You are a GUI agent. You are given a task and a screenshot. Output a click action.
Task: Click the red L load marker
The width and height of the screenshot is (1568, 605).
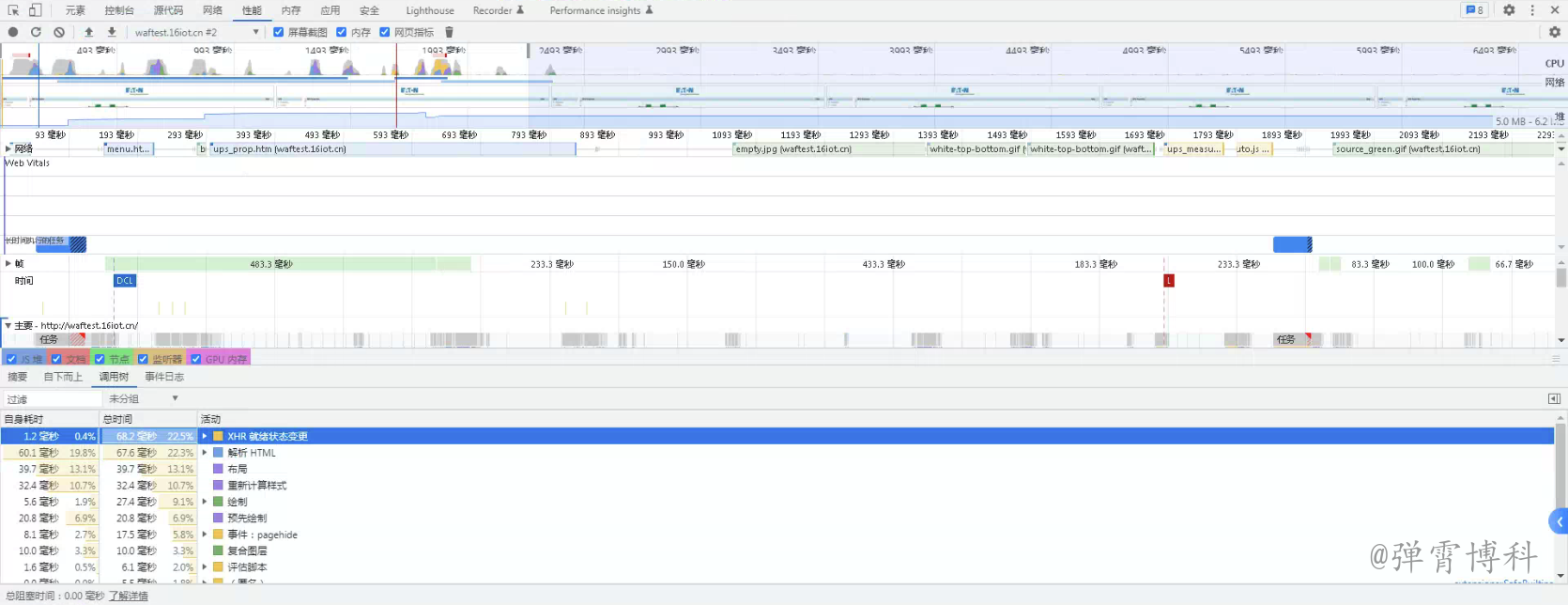[x=1169, y=281]
